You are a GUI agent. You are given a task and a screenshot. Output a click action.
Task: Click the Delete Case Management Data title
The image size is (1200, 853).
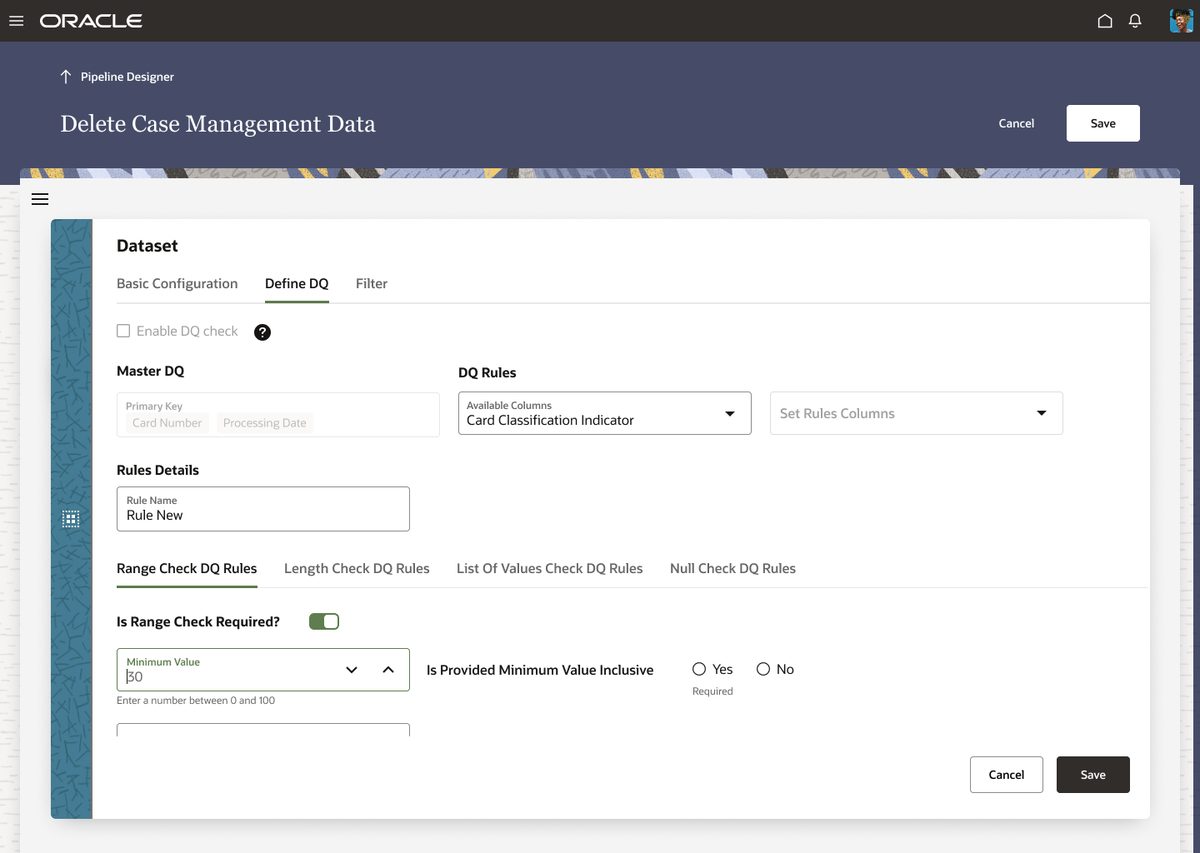[x=218, y=124]
